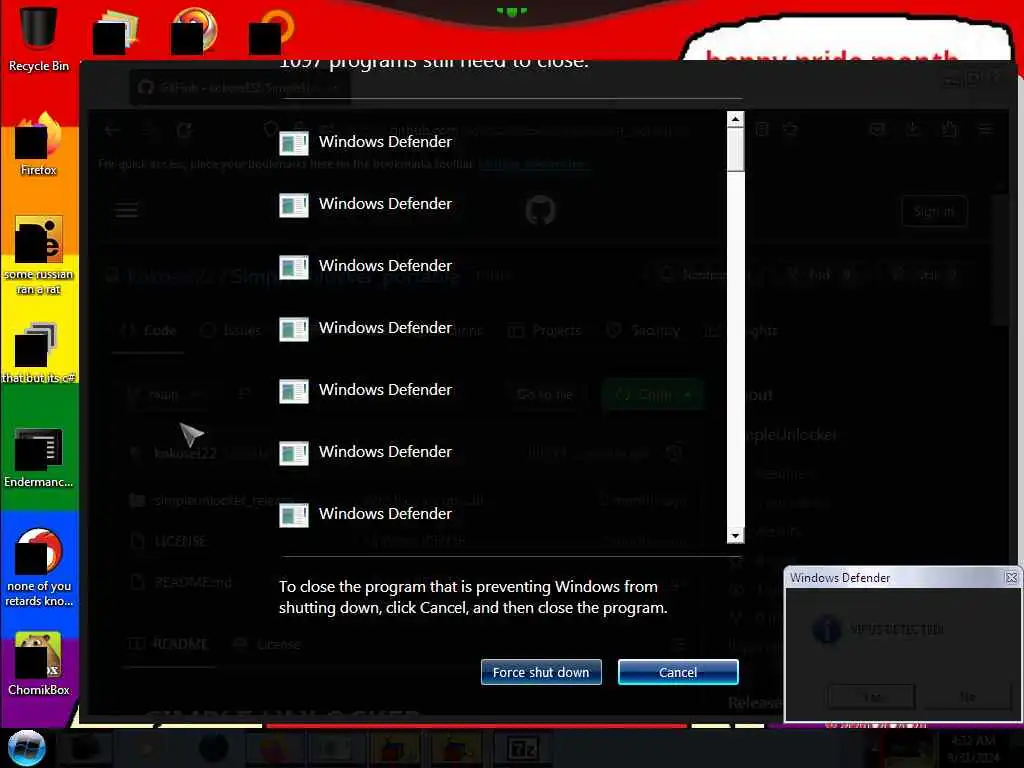
Task: Switch to the repository Security tab
Action: click(x=643, y=330)
